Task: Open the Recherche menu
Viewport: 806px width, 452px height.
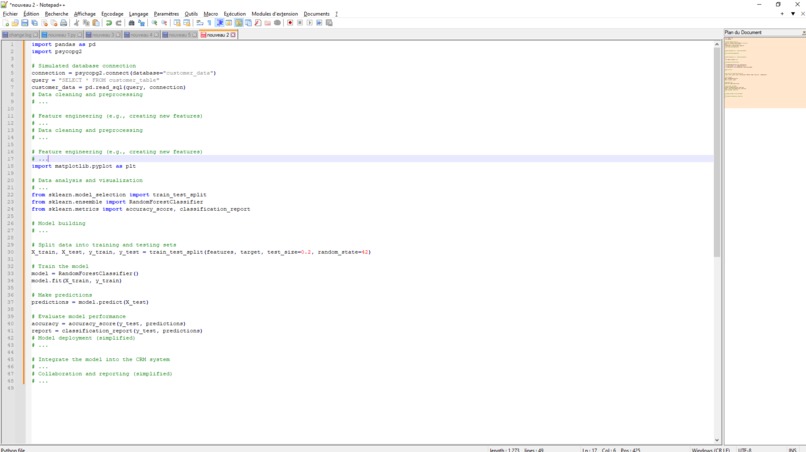Action: tap(57, 14)
